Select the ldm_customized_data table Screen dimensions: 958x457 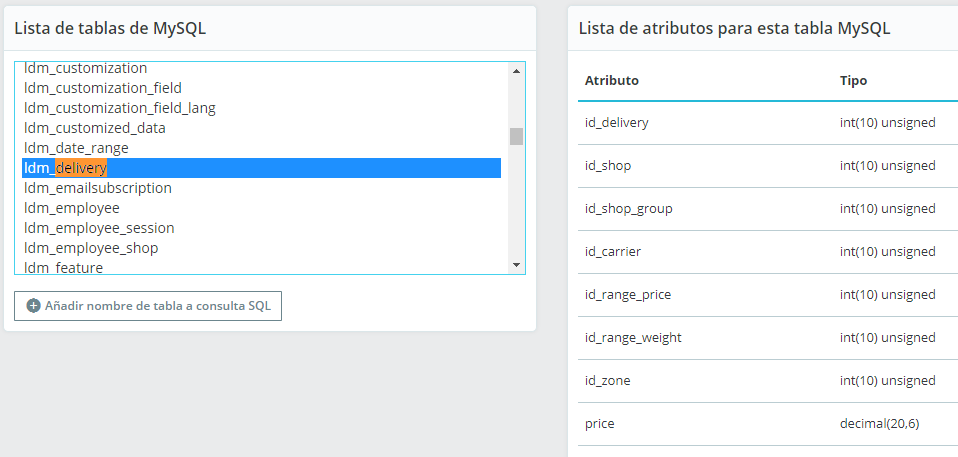pos(95,128)
